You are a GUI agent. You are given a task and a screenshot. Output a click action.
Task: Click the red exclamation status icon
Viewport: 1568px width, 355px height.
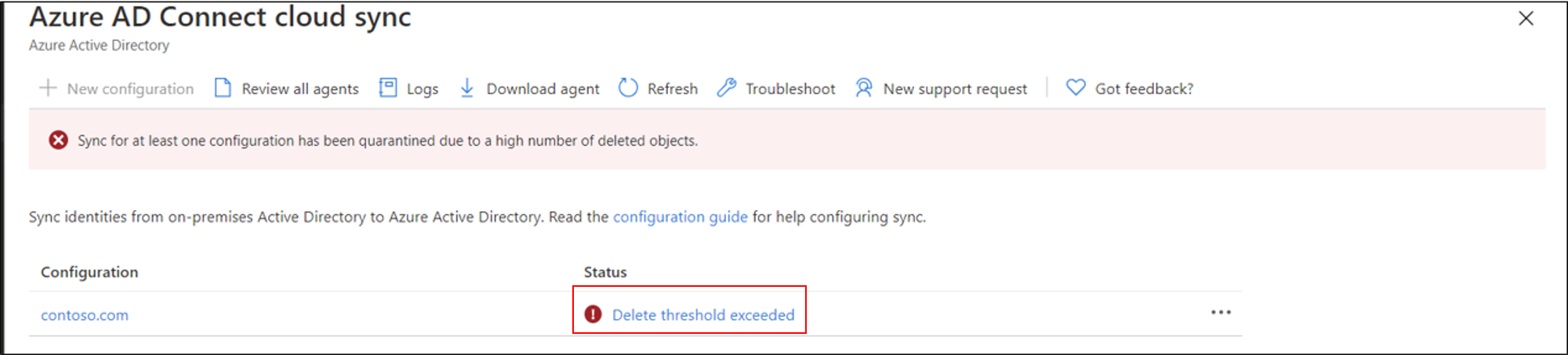pos(593,314)
